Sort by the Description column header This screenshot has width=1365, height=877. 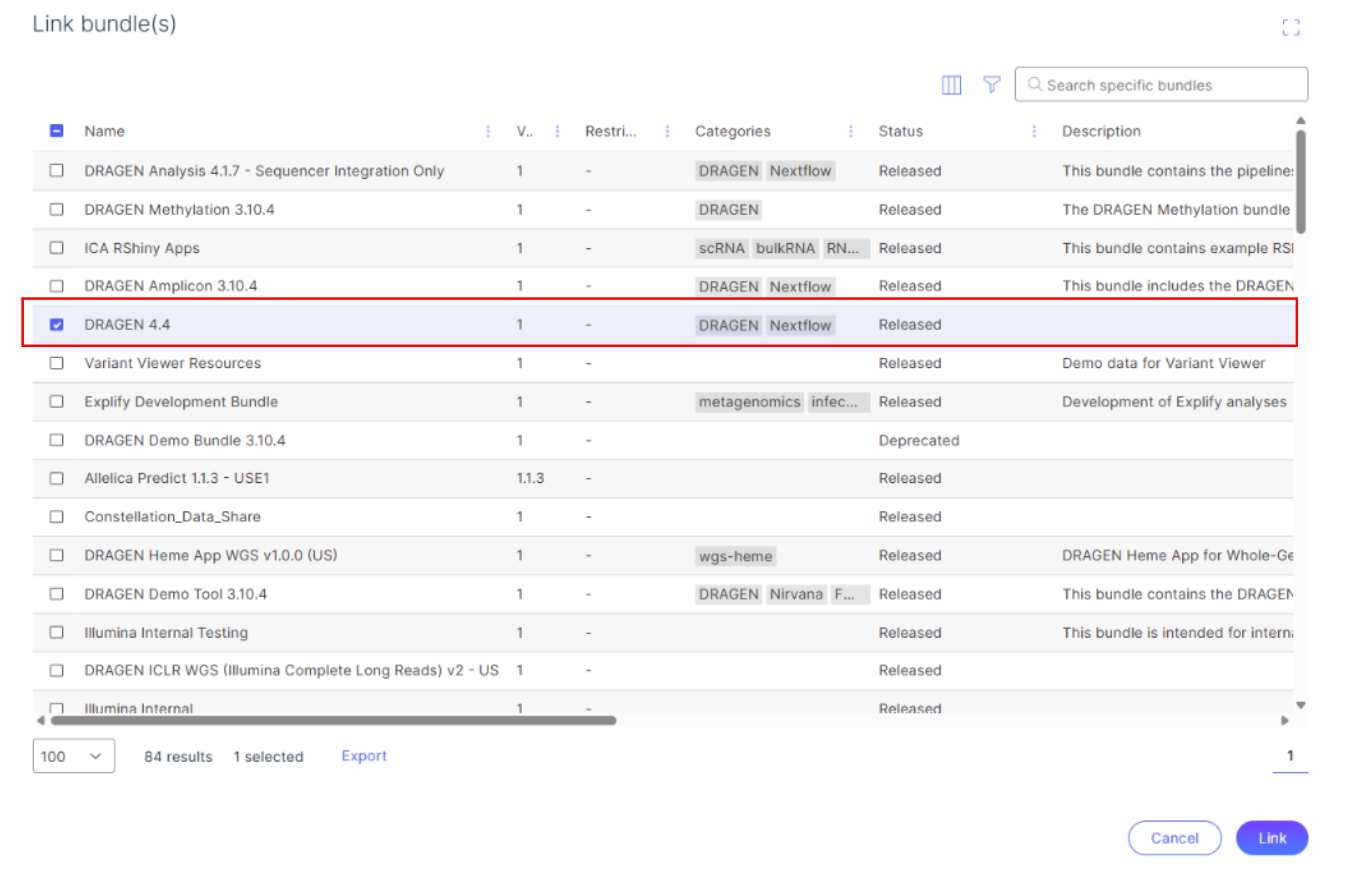1101,132
